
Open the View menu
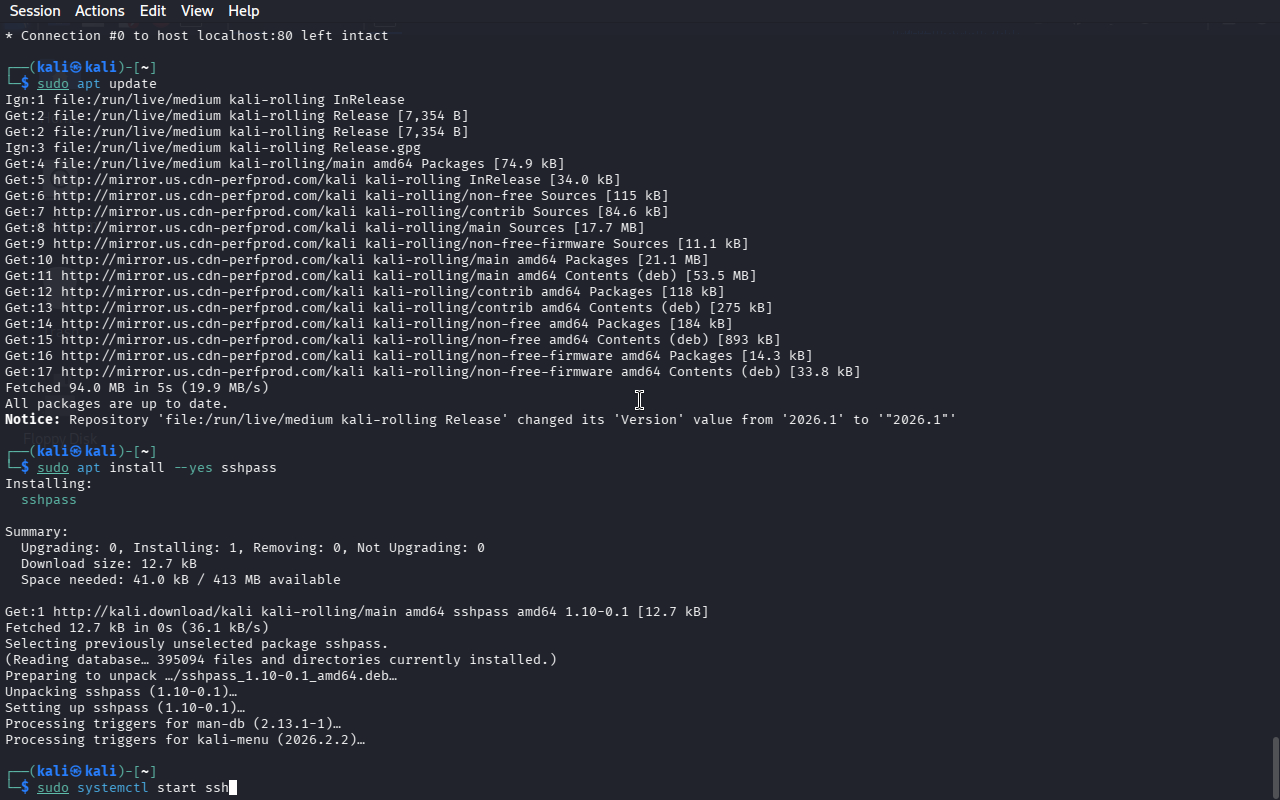point(197,11)
